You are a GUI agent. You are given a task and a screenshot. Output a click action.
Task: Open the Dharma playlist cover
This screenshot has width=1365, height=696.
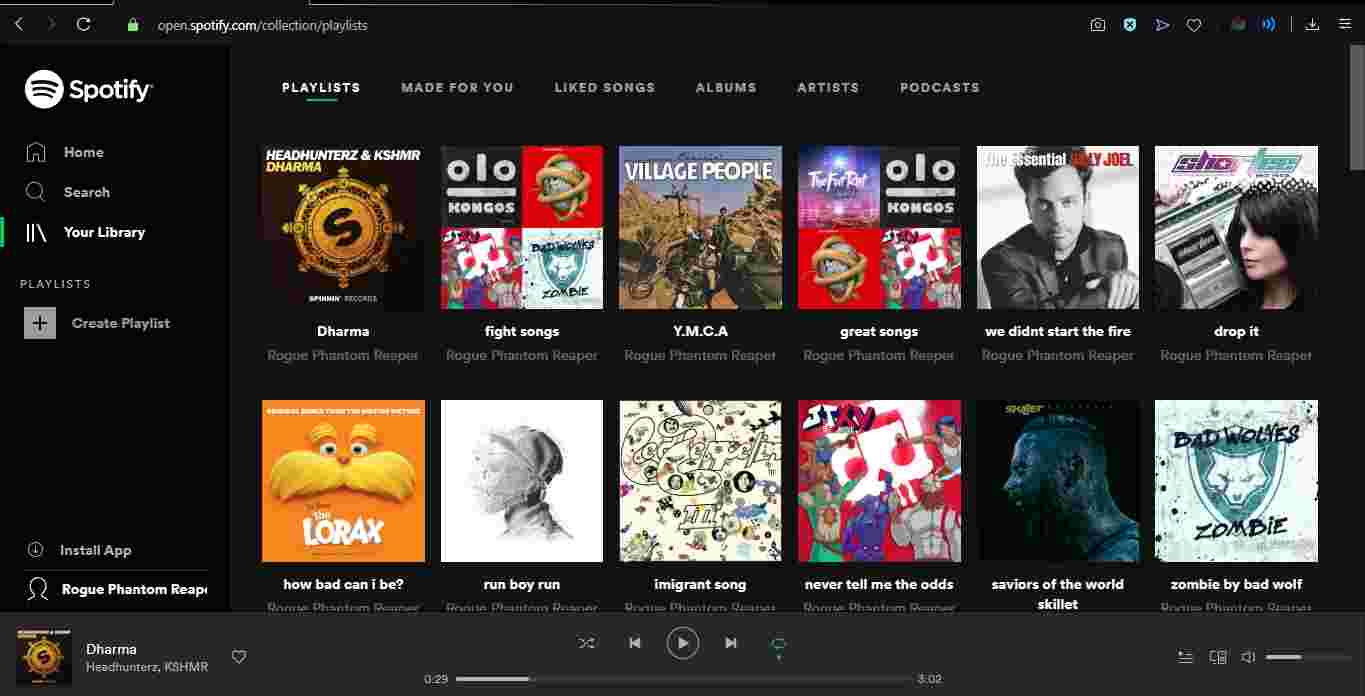click(343, 228)
